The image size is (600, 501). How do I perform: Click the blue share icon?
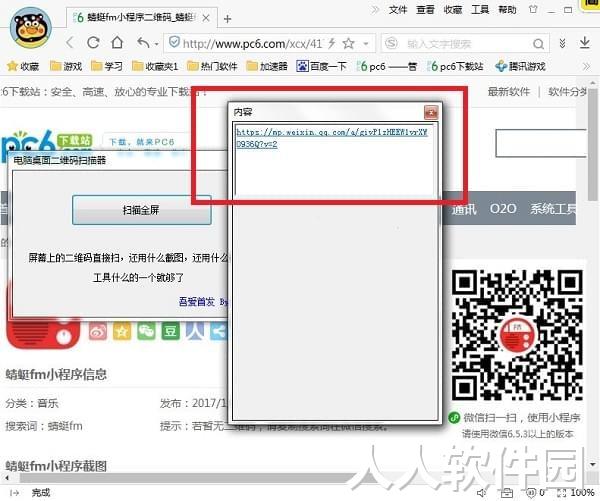coord(218,332)
